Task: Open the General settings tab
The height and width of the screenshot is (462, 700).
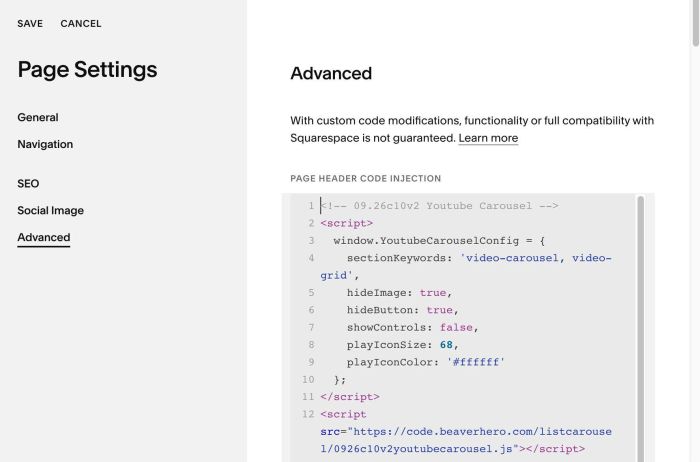Action: (38, 117)
